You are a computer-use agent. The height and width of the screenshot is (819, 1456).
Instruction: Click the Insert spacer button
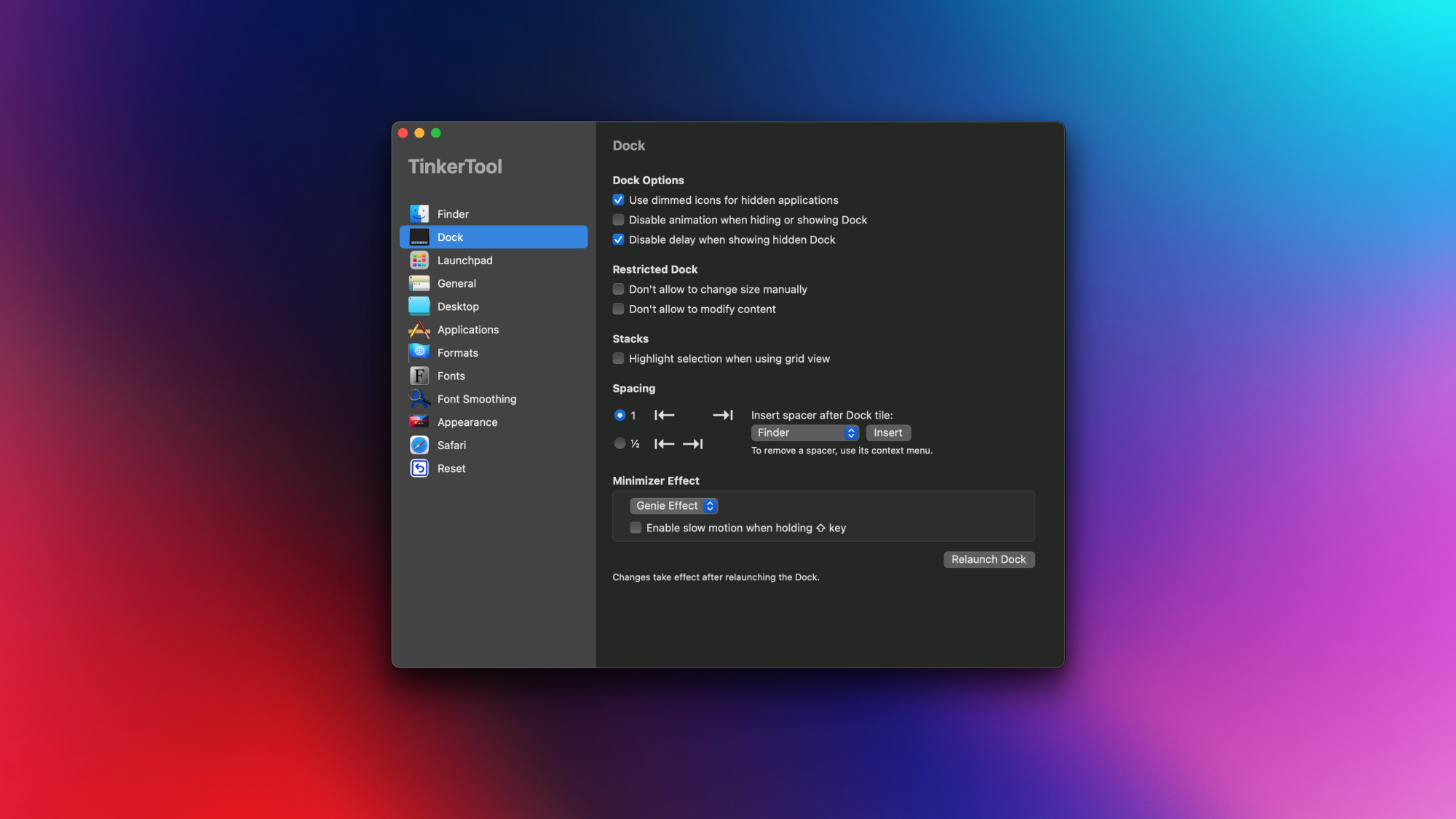888,432
